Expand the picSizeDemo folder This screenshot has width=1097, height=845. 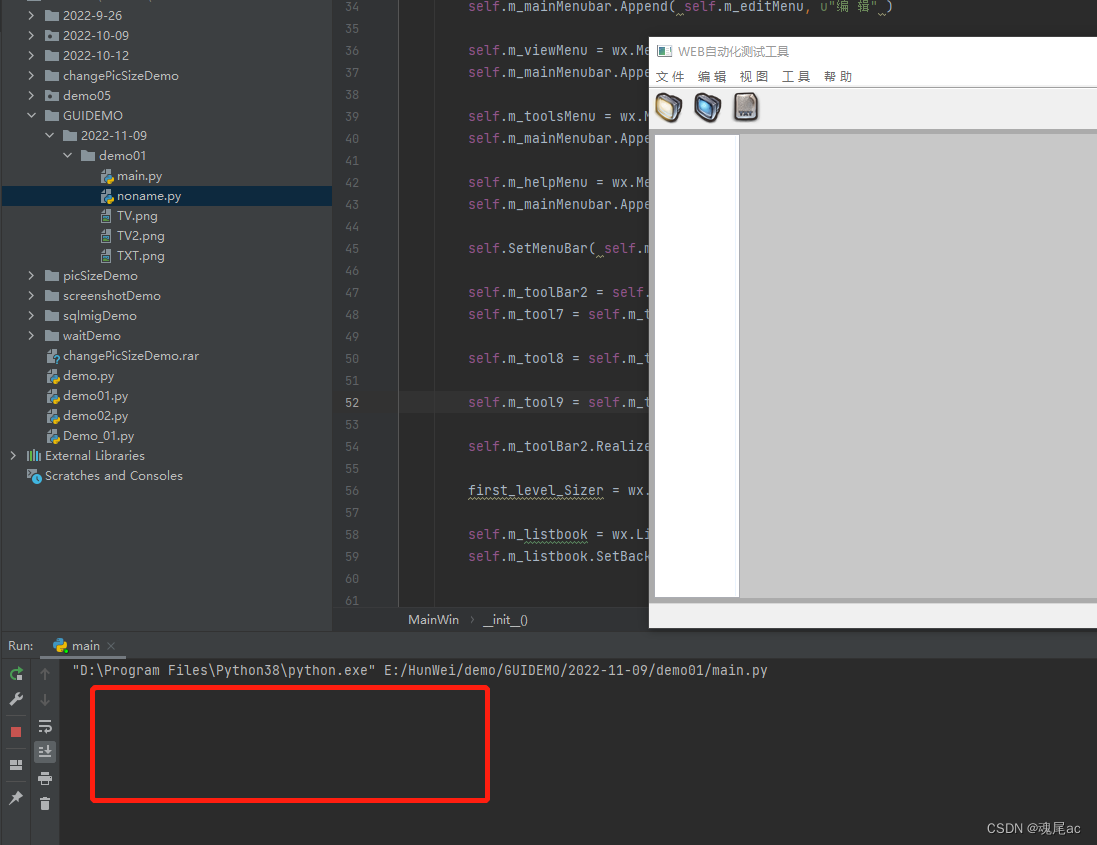coord(31,275)
